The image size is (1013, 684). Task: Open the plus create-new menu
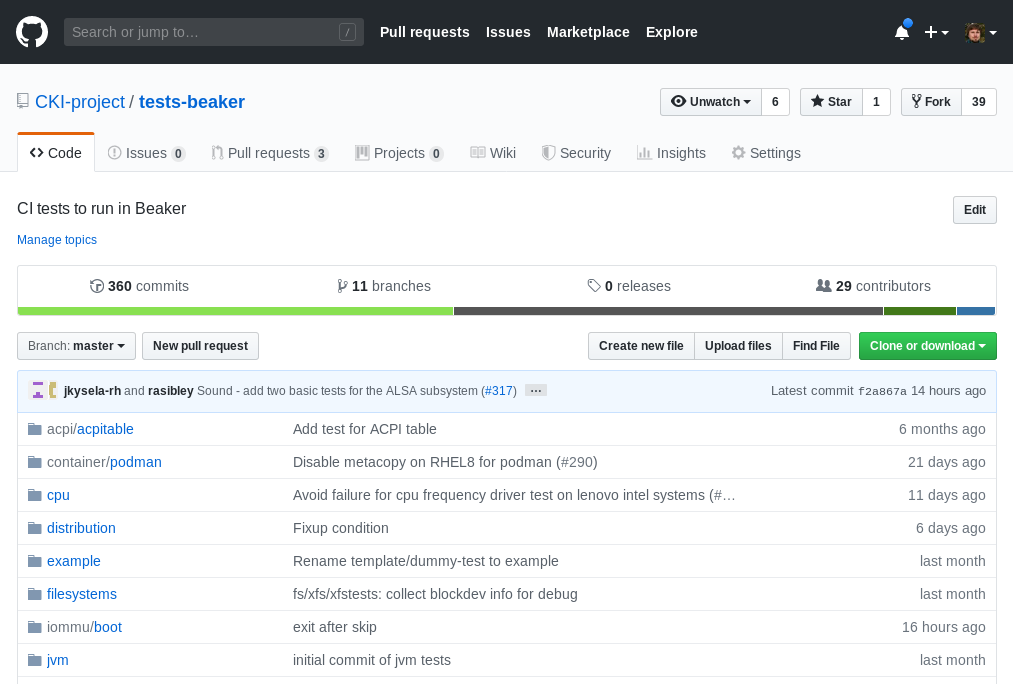(x=936, y=32)
